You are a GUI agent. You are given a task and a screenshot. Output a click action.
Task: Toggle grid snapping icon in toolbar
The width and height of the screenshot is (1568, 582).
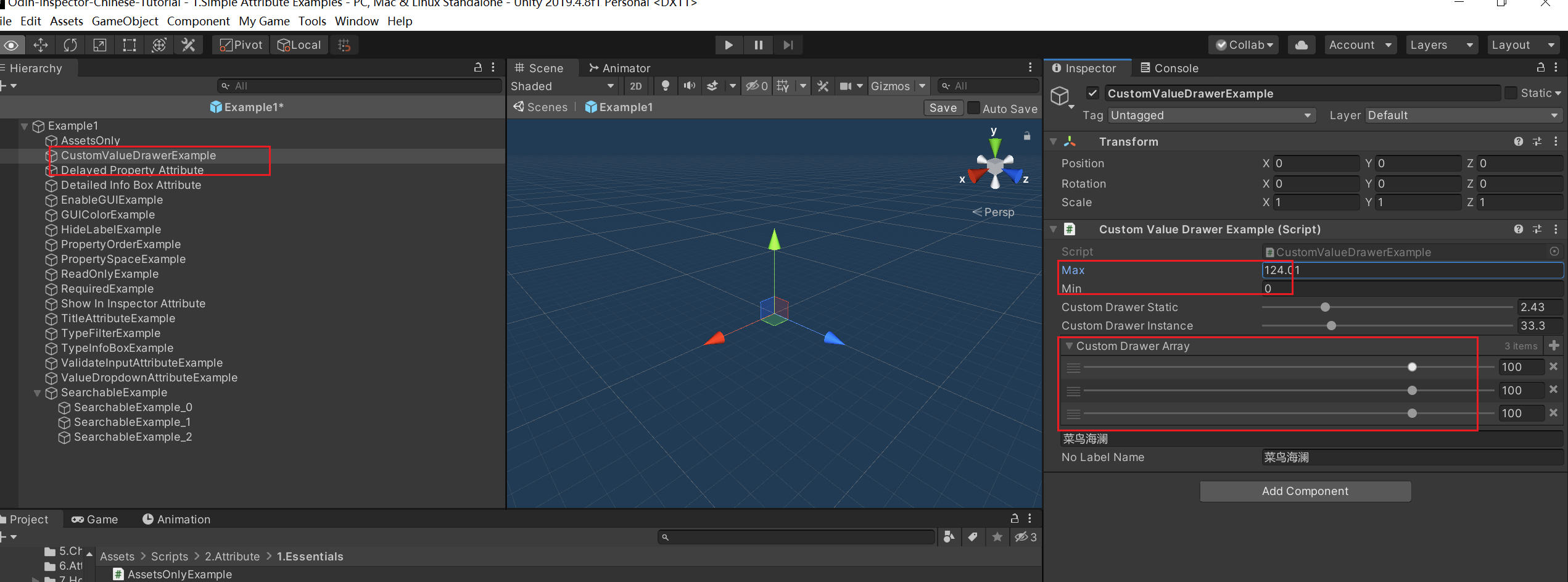(344, 45)
